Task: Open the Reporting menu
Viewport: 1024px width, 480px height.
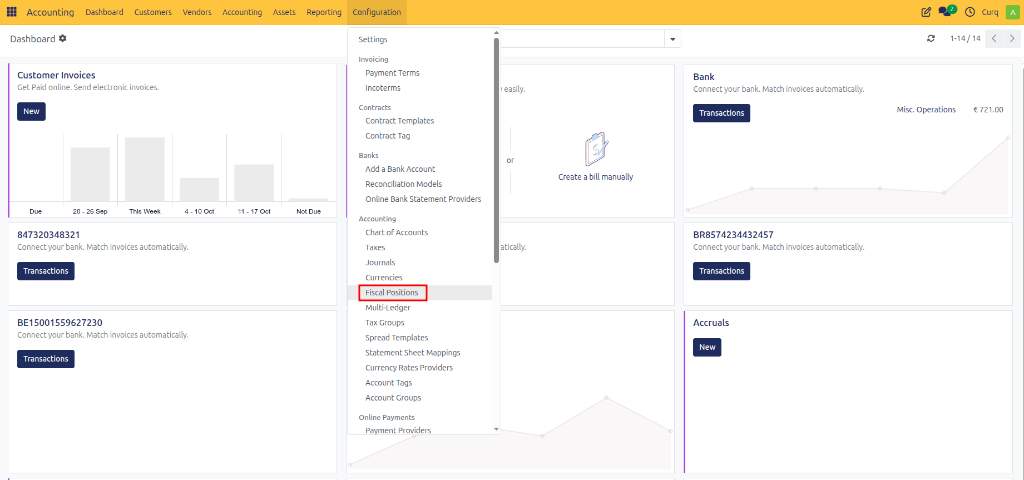Action: pos(324,12)
